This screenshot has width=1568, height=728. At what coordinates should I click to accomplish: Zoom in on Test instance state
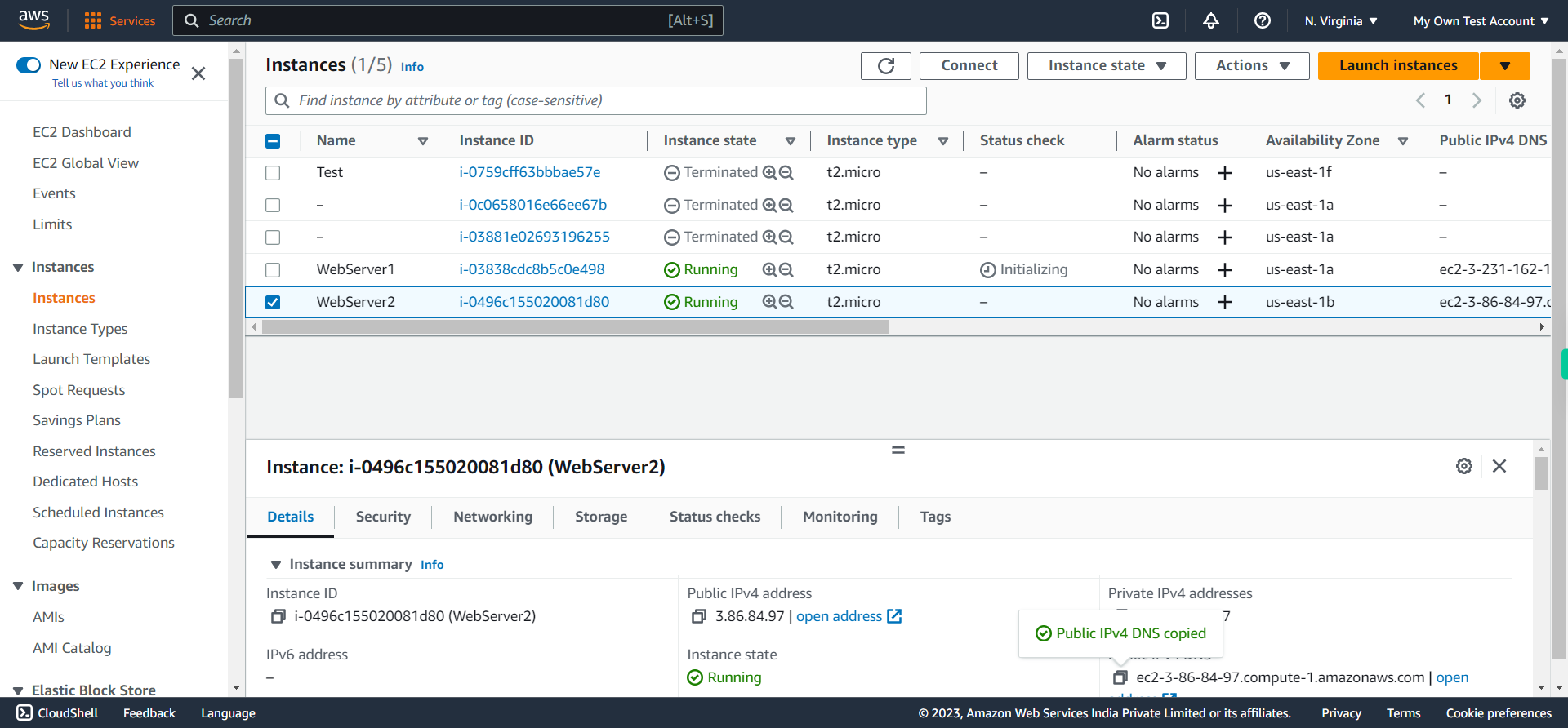pos(769,172)
